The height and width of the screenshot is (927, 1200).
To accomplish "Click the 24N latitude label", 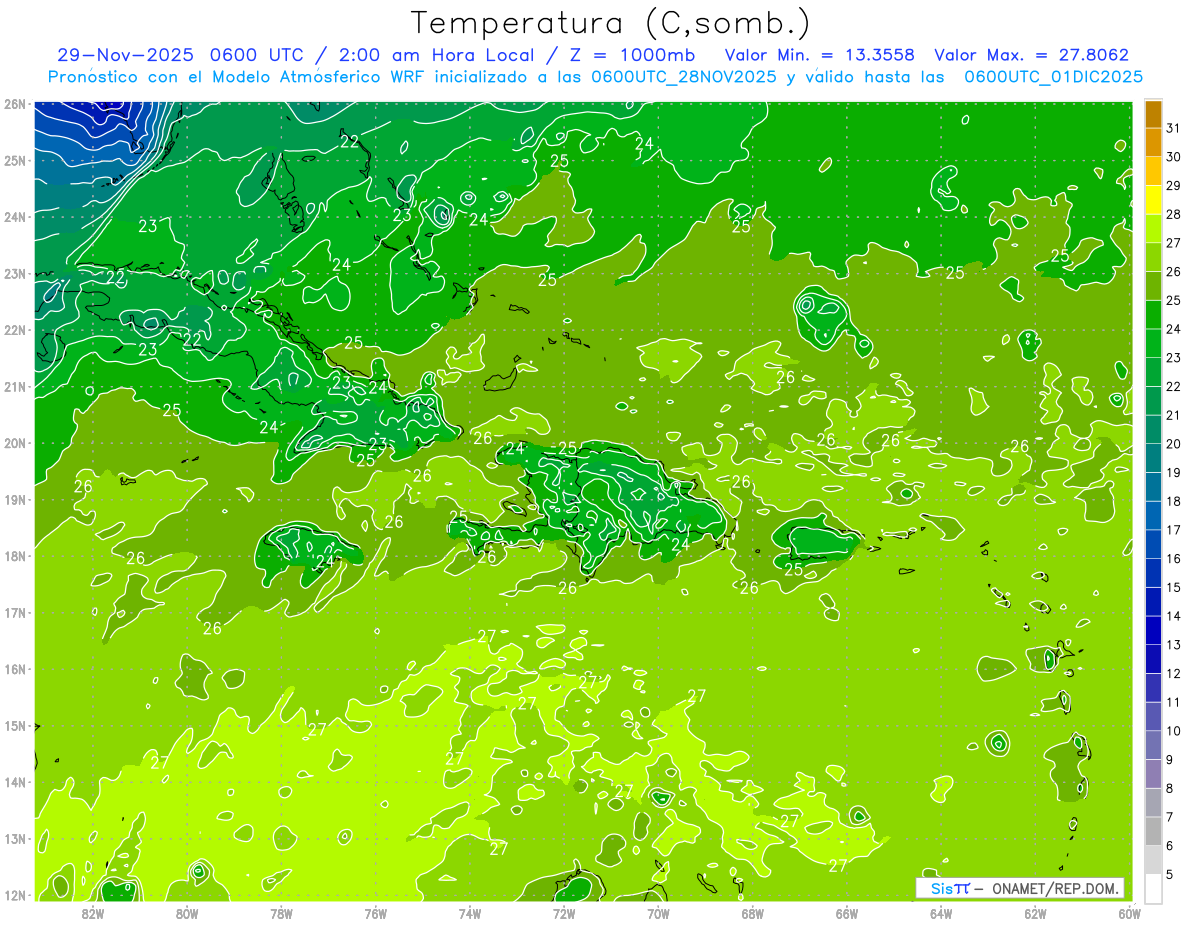I will (15, 217).
